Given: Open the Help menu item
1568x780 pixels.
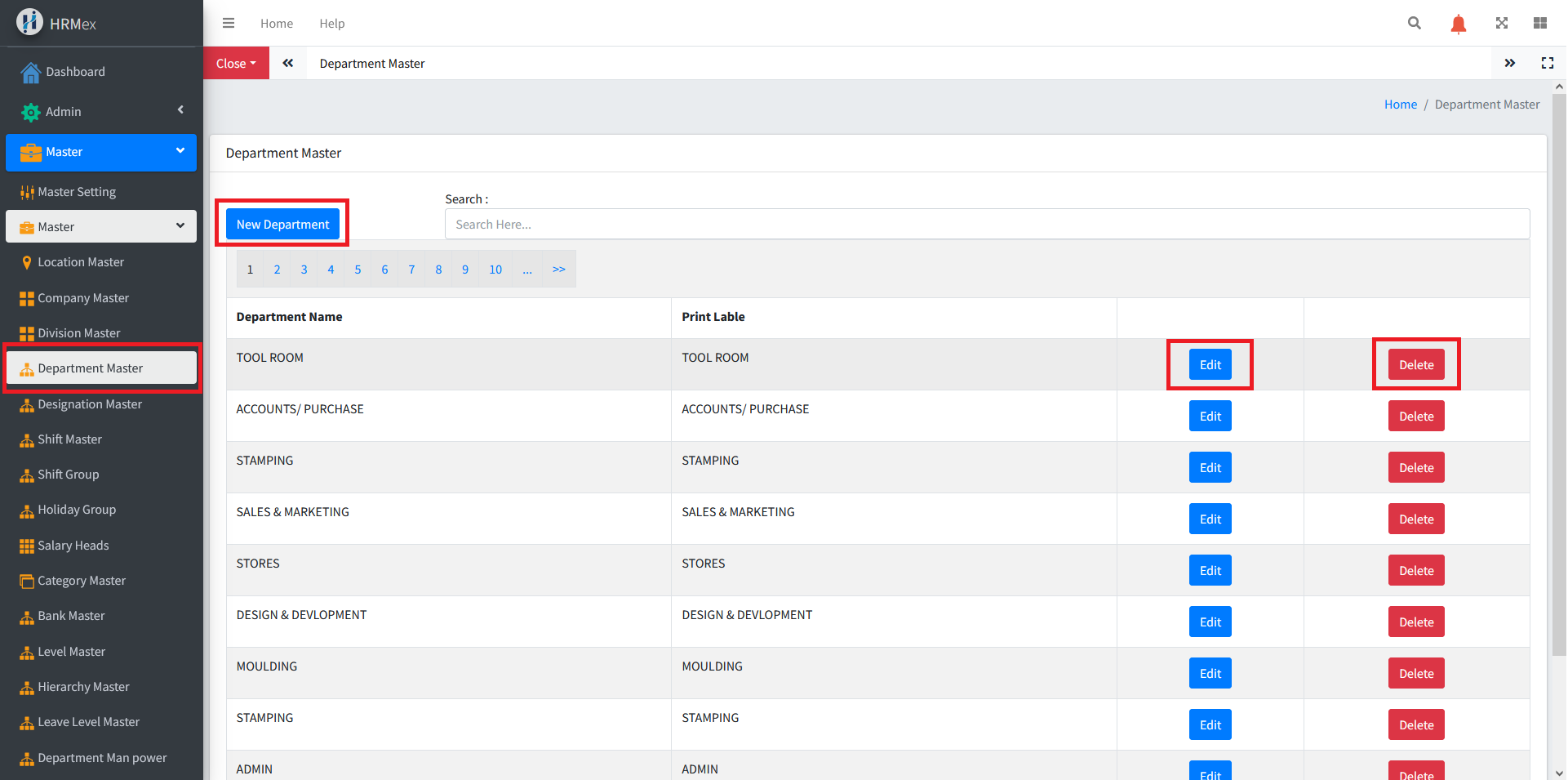Looking at the screenshot, I should click(331, 24).
